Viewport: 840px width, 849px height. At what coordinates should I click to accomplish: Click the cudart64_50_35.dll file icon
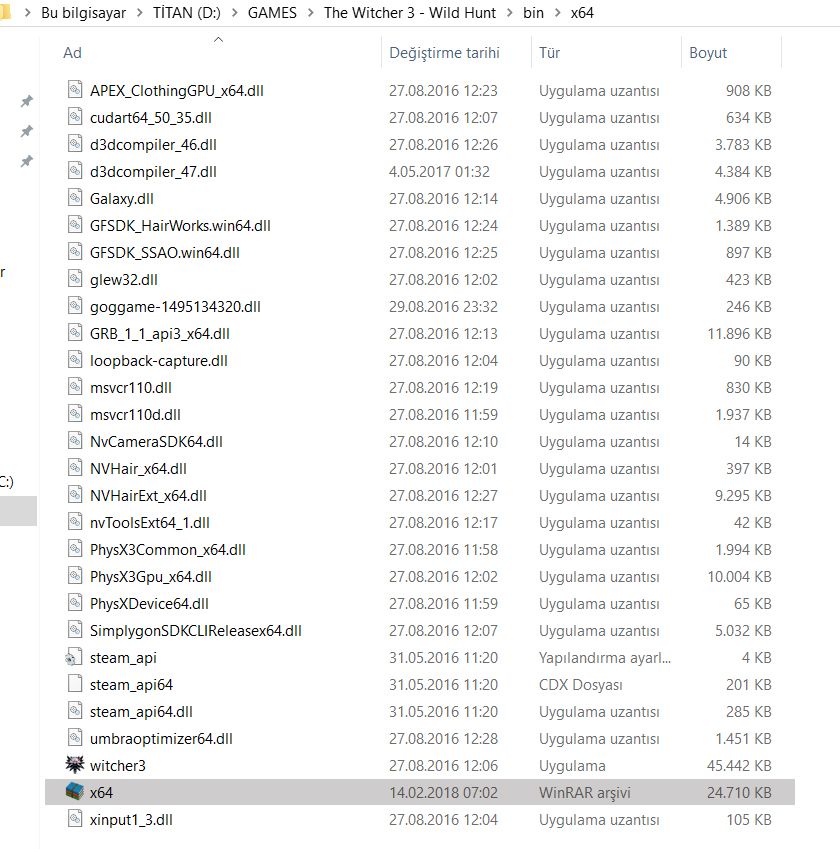(75, 116)
